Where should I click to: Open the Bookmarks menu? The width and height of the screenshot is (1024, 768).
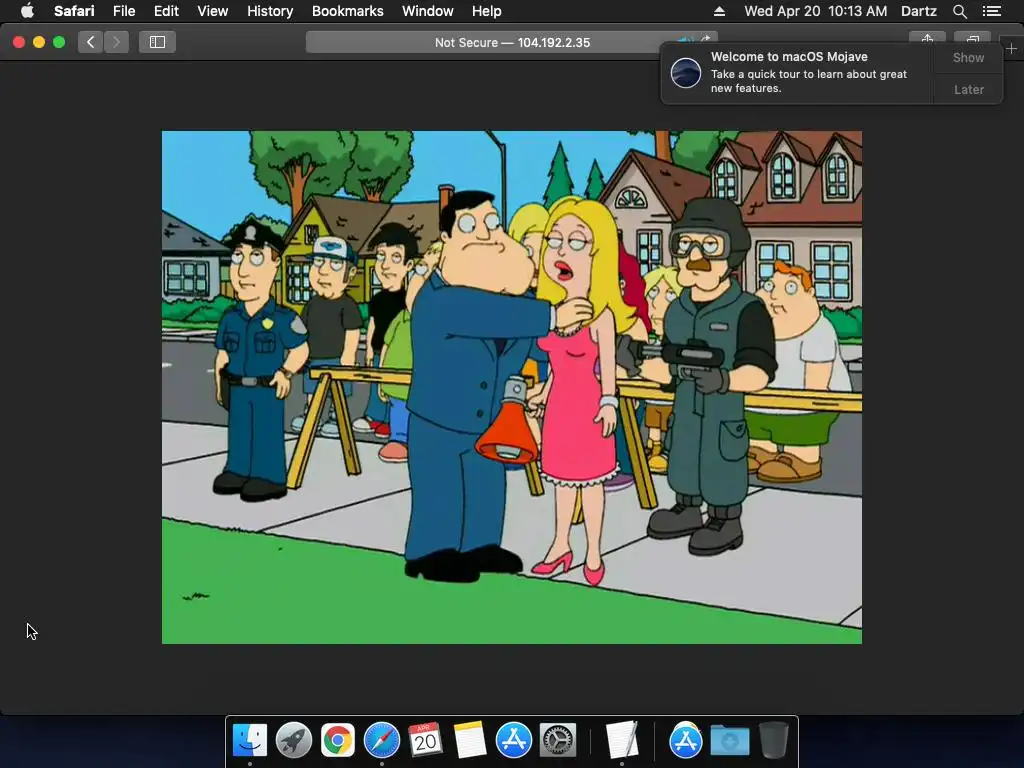pos(347,11)
